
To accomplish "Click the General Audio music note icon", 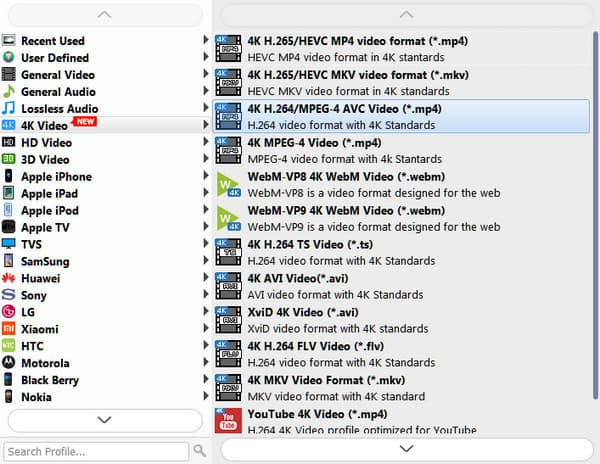I will coord(8,91).
